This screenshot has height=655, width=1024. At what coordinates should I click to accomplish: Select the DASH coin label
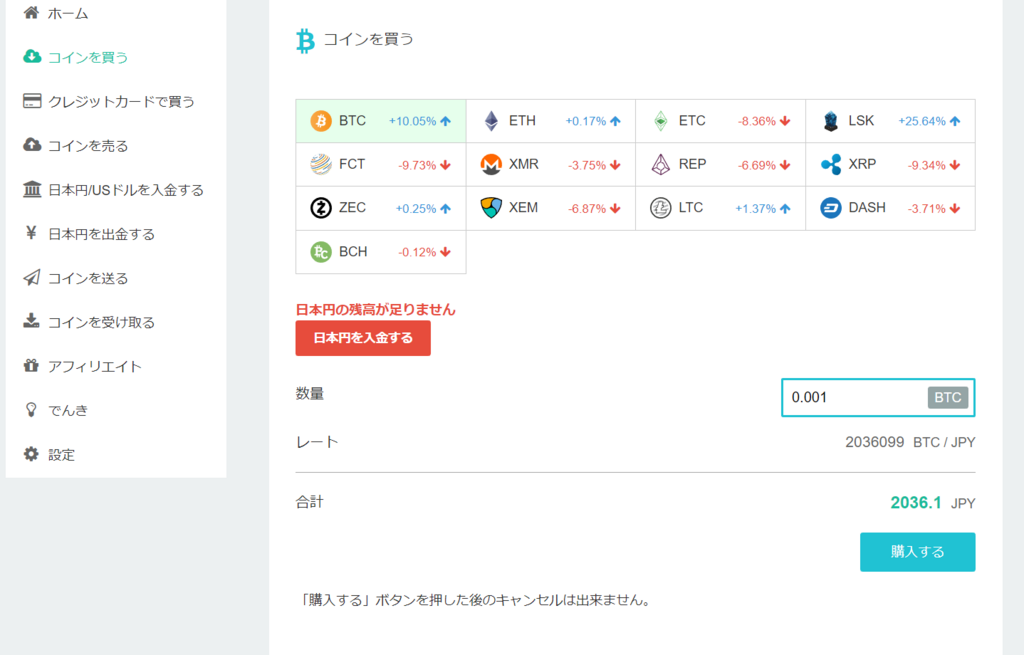pyautogui.click(x=867, y=208)
